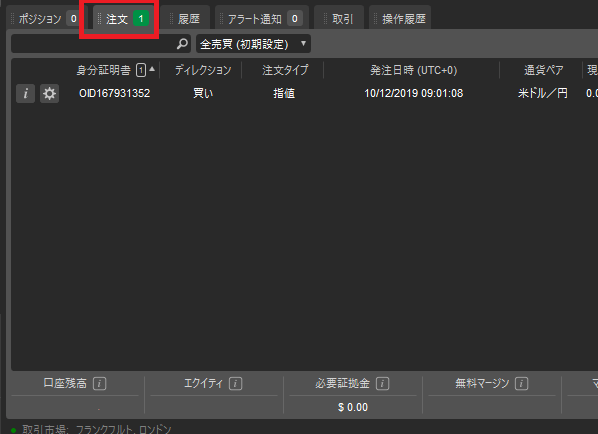Show info for 無料マージン
This screenshot has width=598, height=434.
coord(521,383)
